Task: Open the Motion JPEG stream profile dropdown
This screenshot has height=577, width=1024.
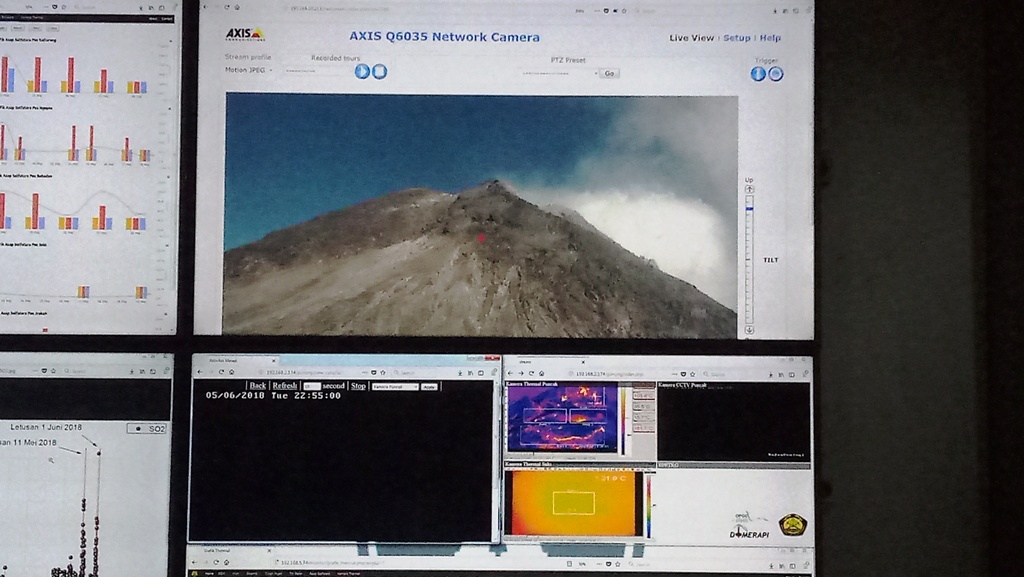Action: pyautogui.click(x=245, y=74)
